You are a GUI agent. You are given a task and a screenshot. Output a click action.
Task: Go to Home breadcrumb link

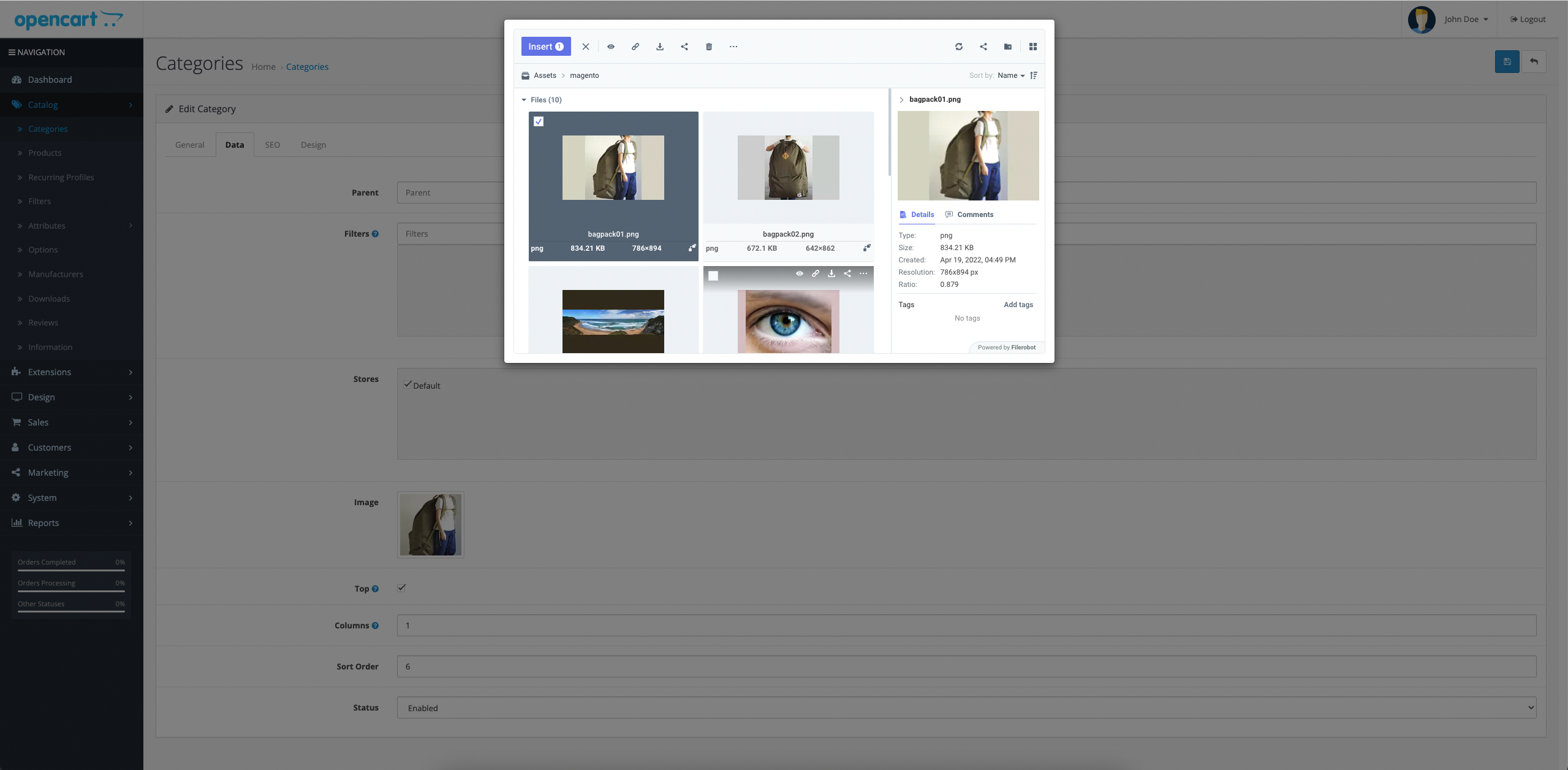(x=263, y=67)
